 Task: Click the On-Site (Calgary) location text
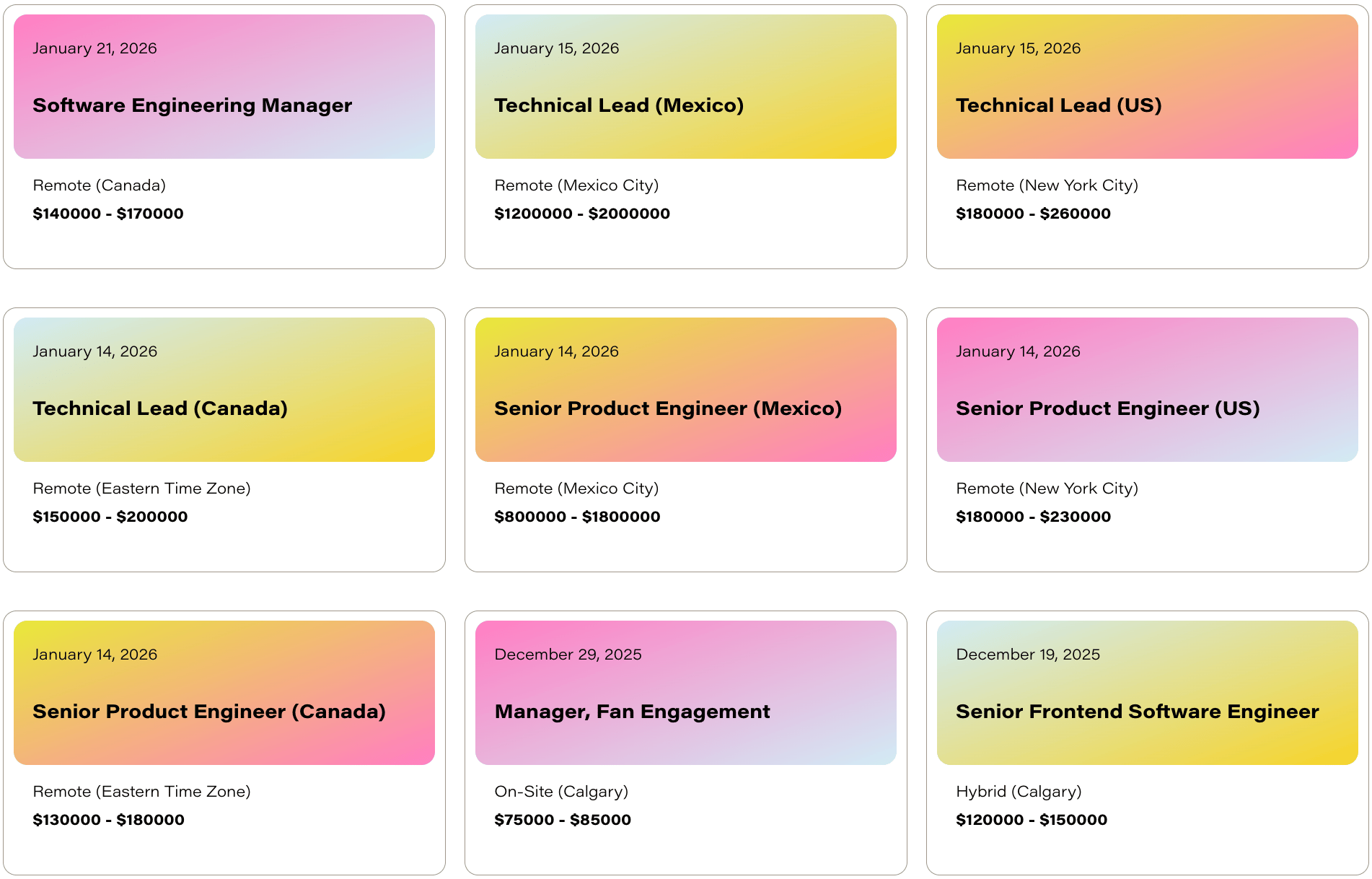[x=560, y=792]
